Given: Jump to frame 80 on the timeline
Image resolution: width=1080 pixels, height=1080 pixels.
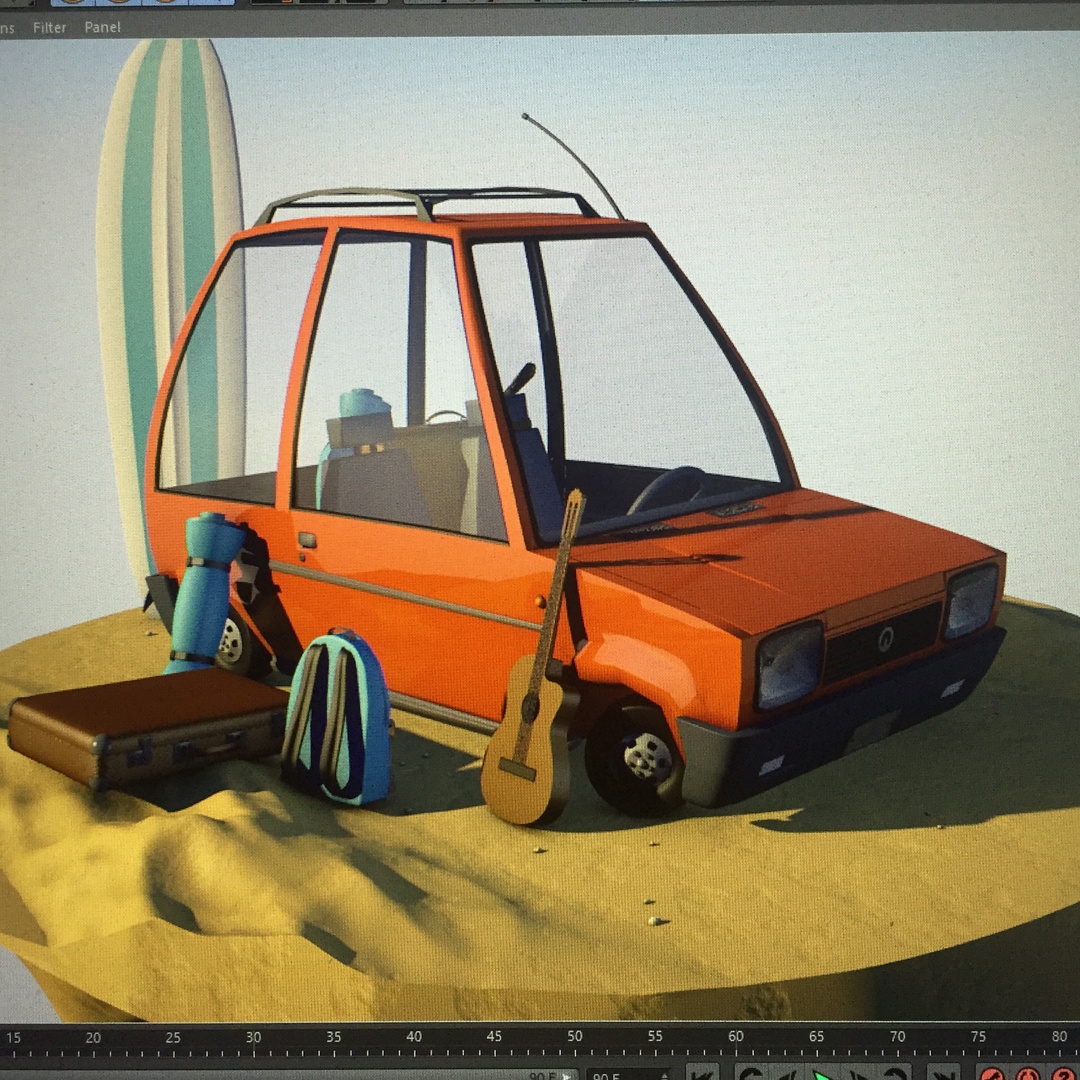Looking at the screenshot, I should tap(1059, 1036).
